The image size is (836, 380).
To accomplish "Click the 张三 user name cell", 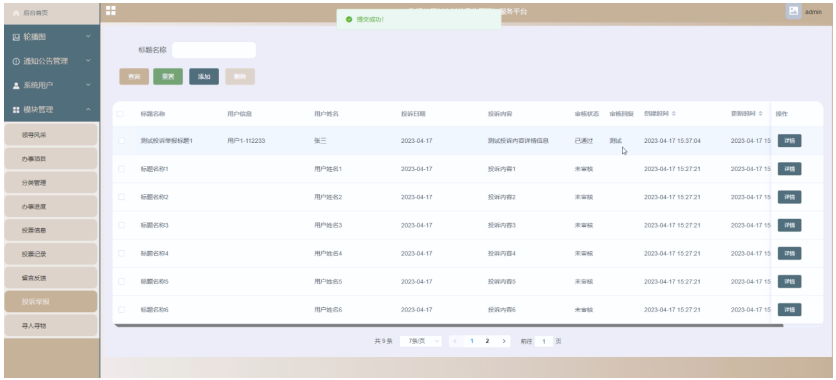I will [320, 141].
